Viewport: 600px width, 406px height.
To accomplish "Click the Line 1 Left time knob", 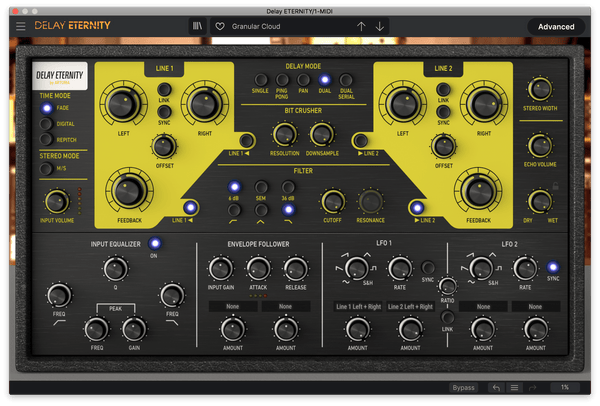I will pyautogui.click(x=123, y=104).
